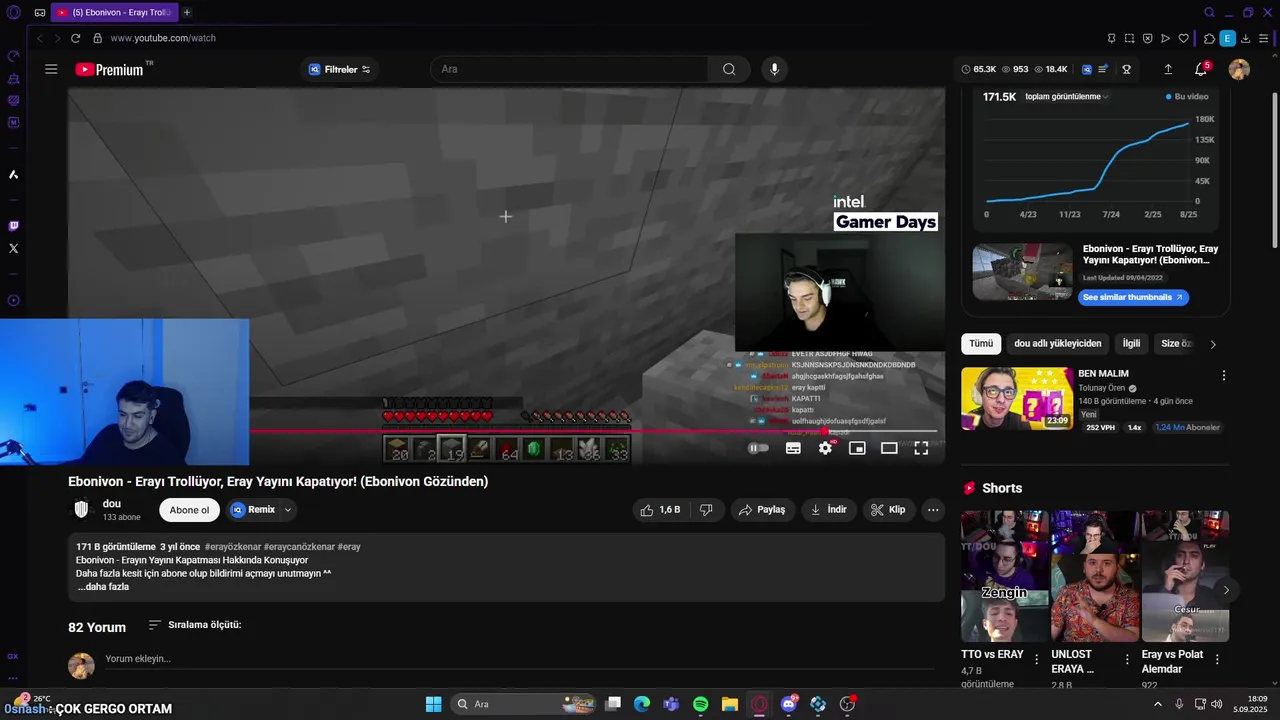The image size is (1280, 720).
Task: Open the Sıralama ölçütü sort menu
Action: pos(195,625)
